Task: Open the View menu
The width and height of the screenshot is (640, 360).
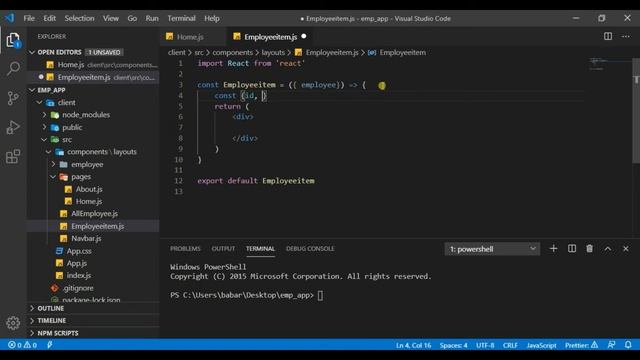Action: 111,18
